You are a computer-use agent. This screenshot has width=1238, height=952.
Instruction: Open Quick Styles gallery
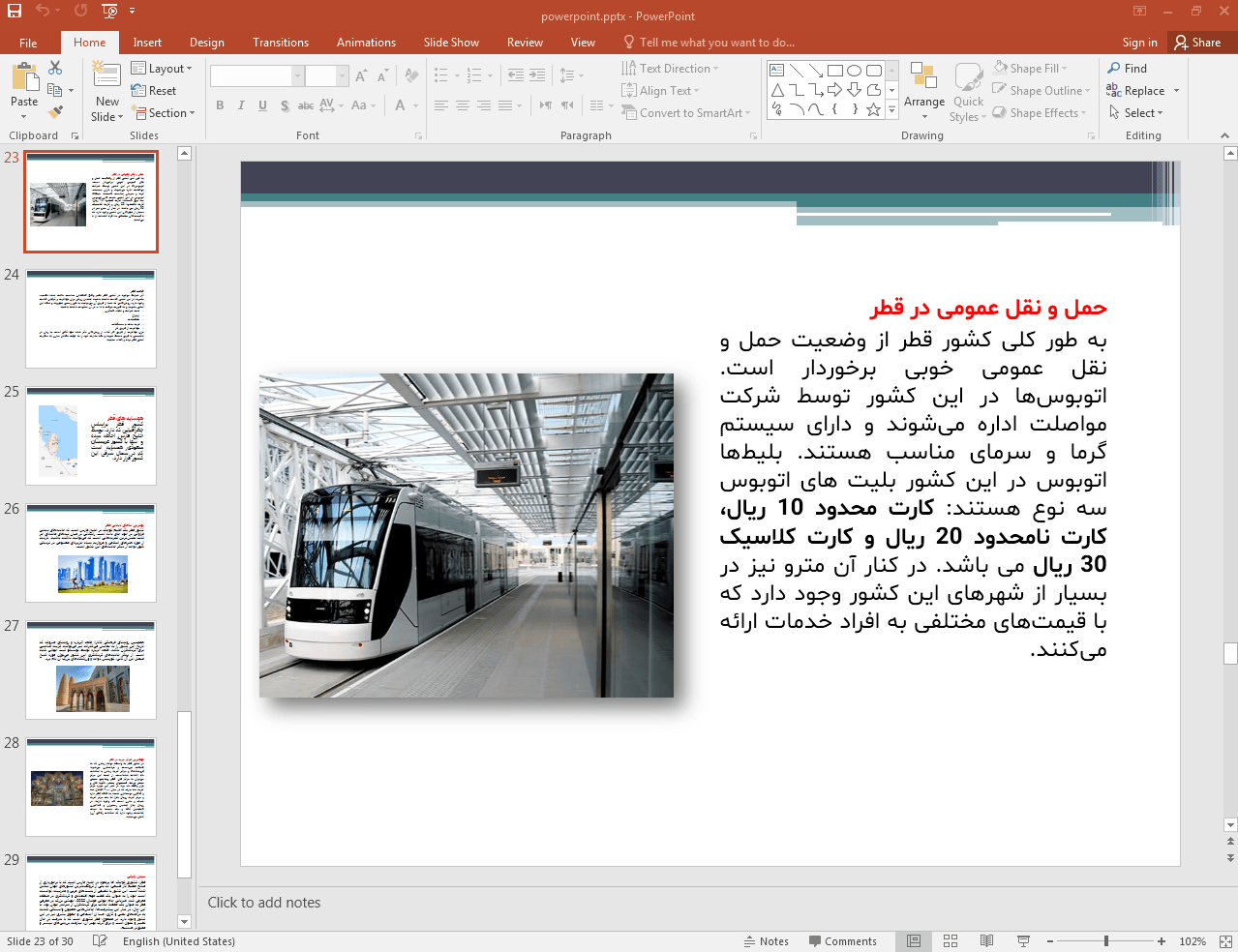(968, 93)
